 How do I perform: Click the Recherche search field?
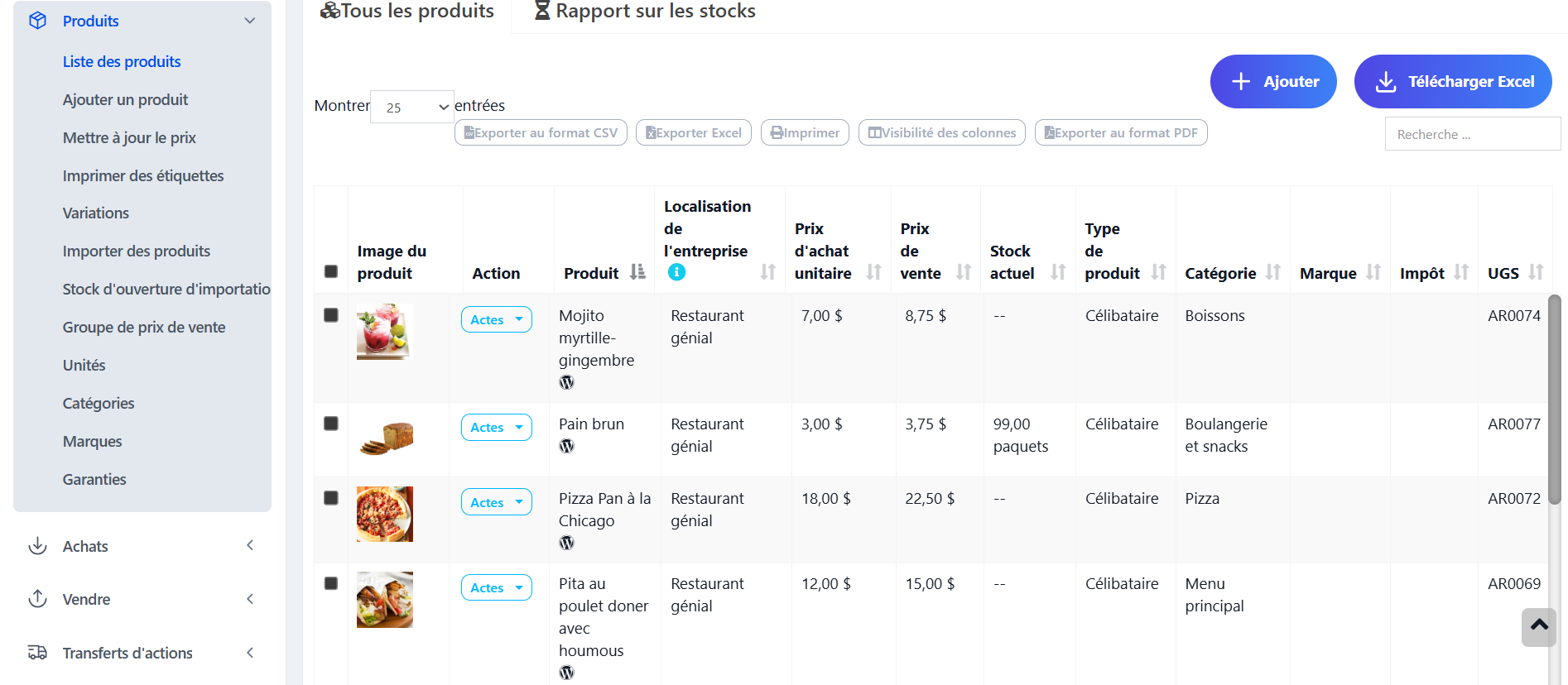click(1471, 134)
